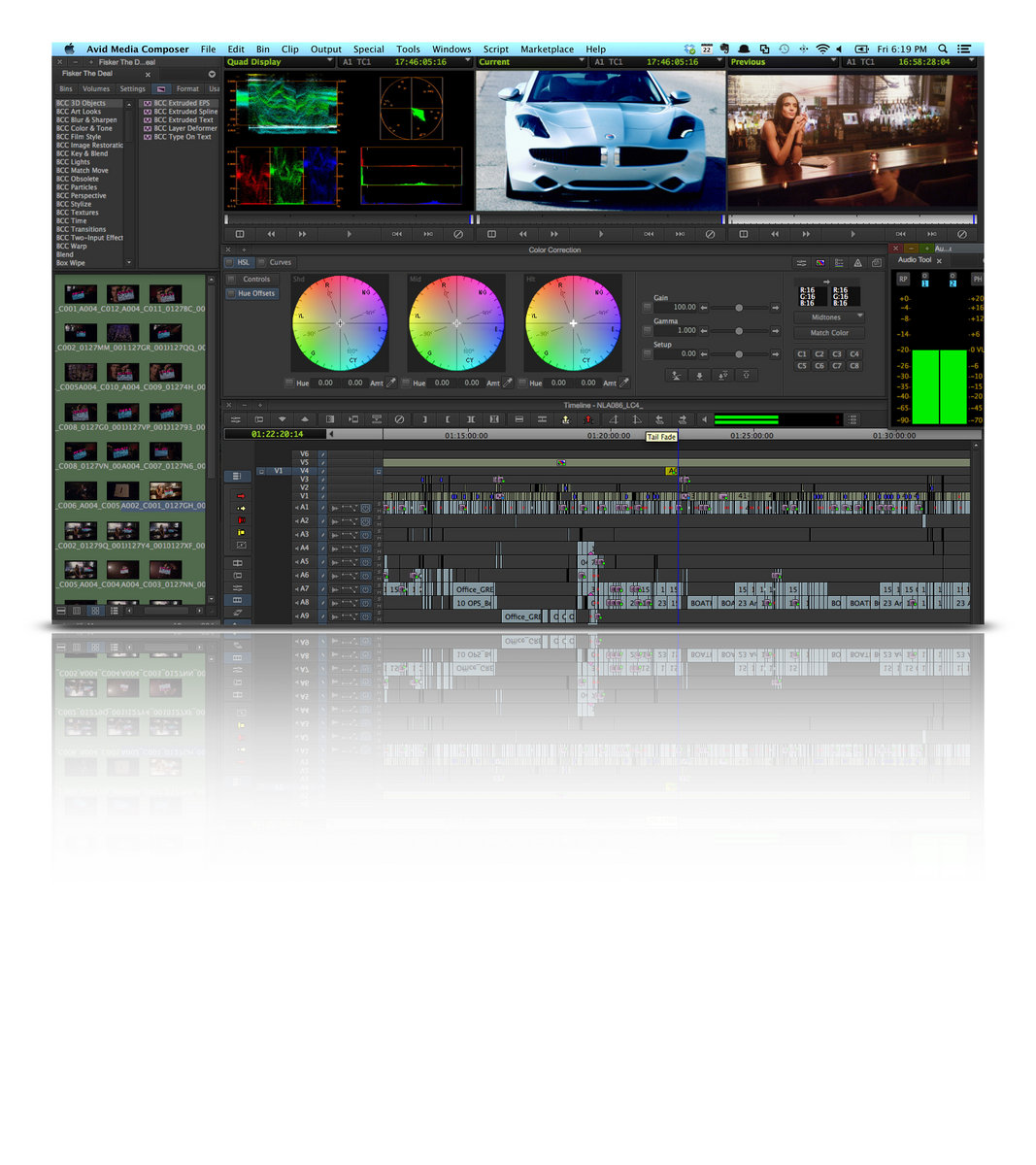Image resolution: width=1036 pixels, height=1165 pixels.
Task: Click the Lift icon in the timeline sidebar
Action: click(240, 519)
